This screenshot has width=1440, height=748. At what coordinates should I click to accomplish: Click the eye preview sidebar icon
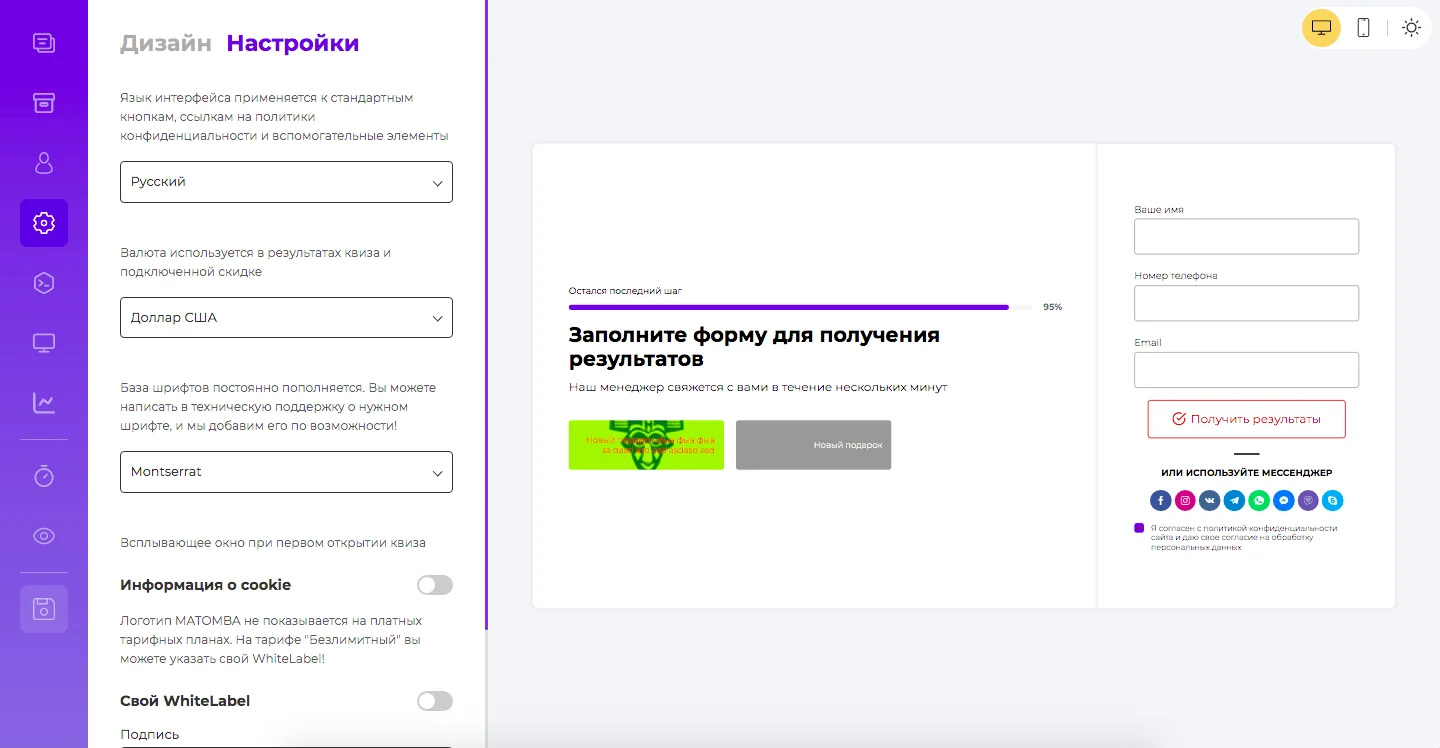point(44,536)
